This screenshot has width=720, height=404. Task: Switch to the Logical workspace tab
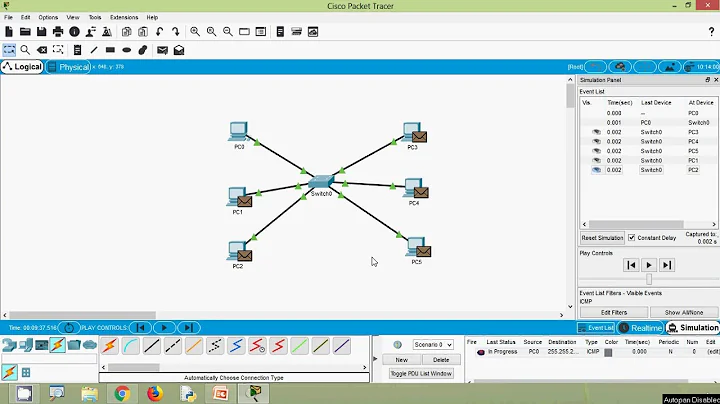click(22, 67)
